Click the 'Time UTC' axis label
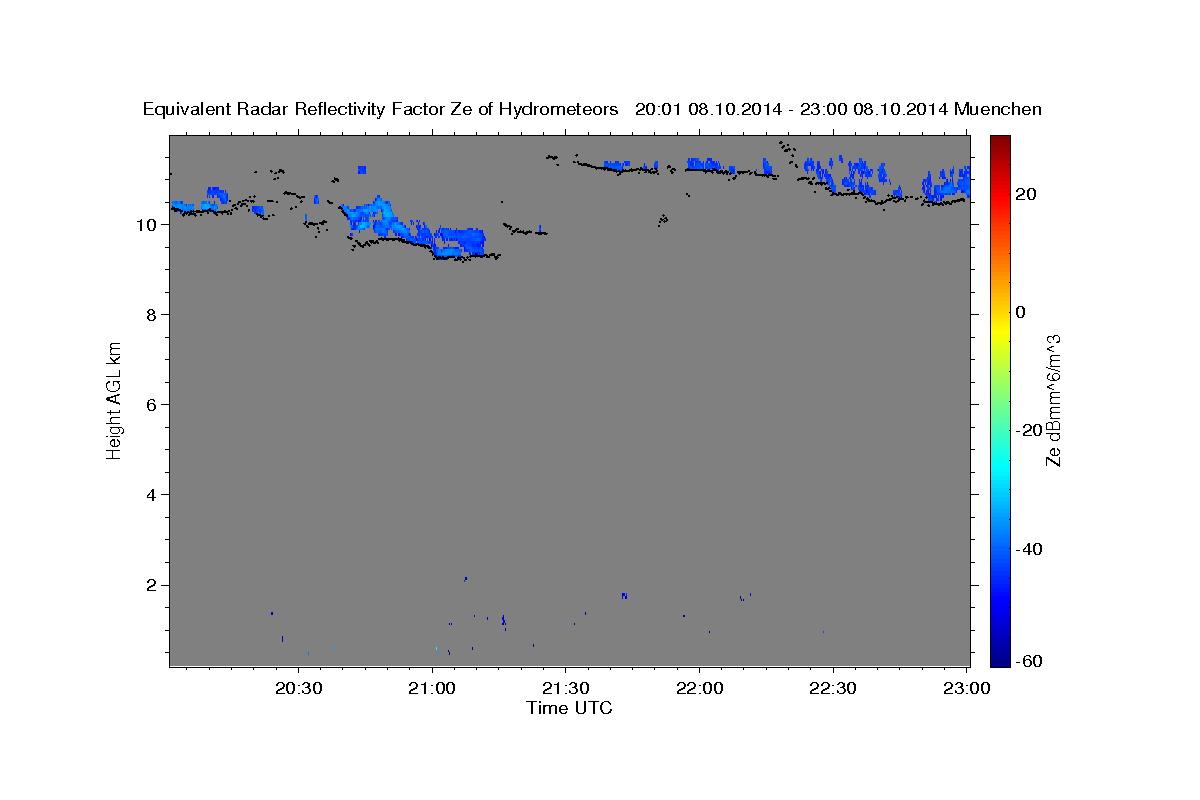 pos(569,709)
